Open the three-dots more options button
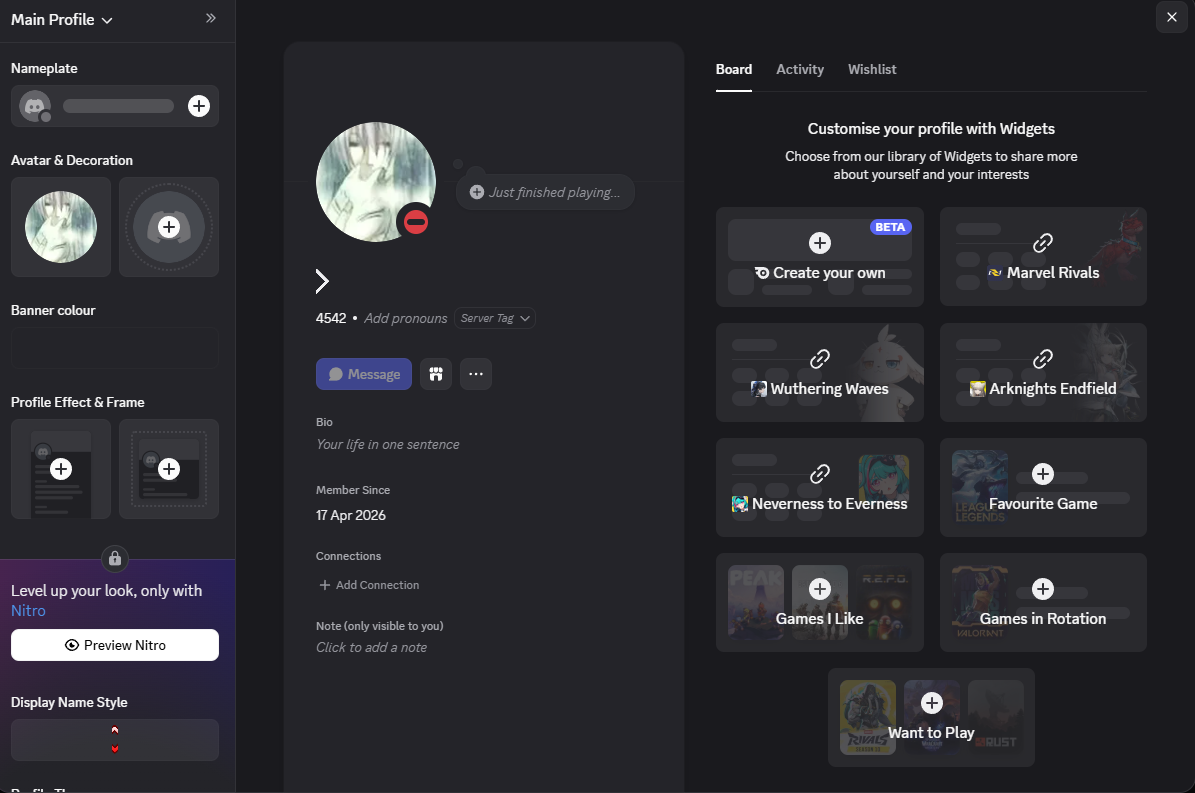Viewport: 1195px width, 793px height. 476,374
